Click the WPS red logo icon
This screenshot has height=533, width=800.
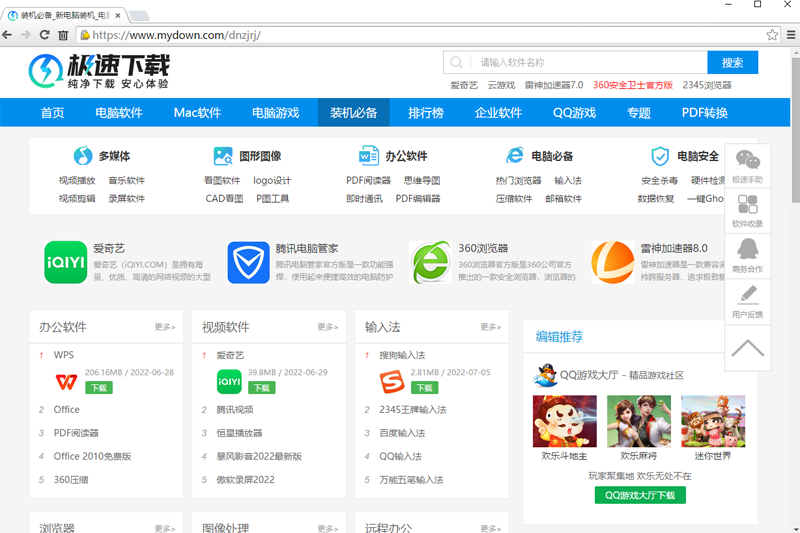click(66, 381)
